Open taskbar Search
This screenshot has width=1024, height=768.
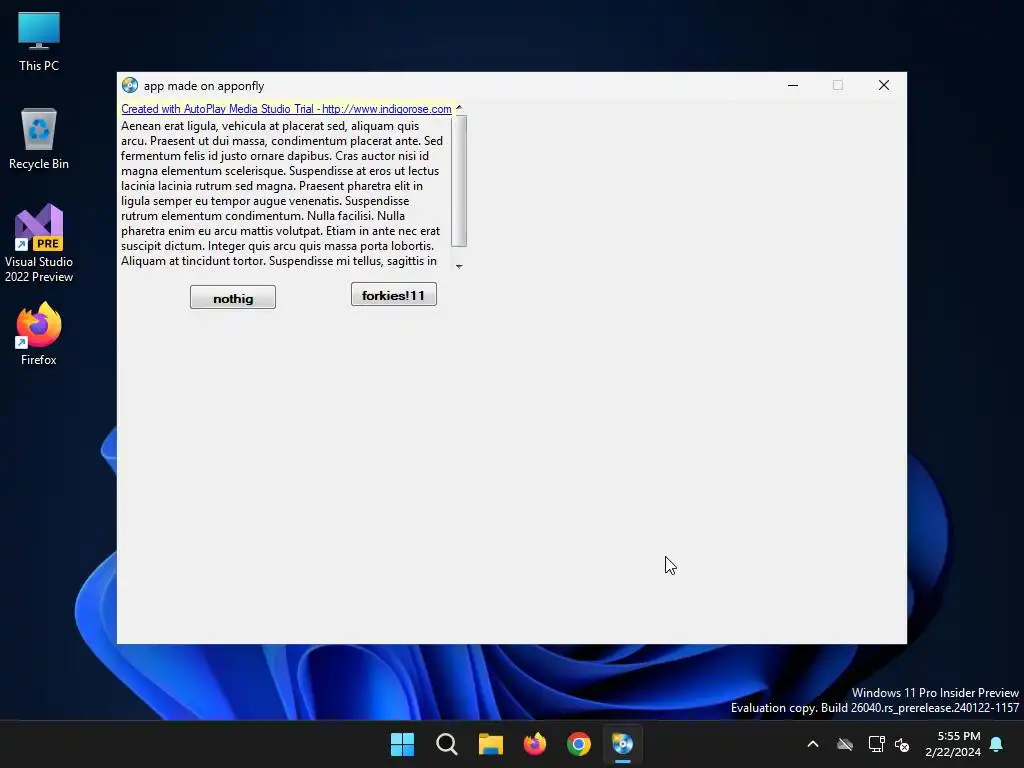[447, 744]
